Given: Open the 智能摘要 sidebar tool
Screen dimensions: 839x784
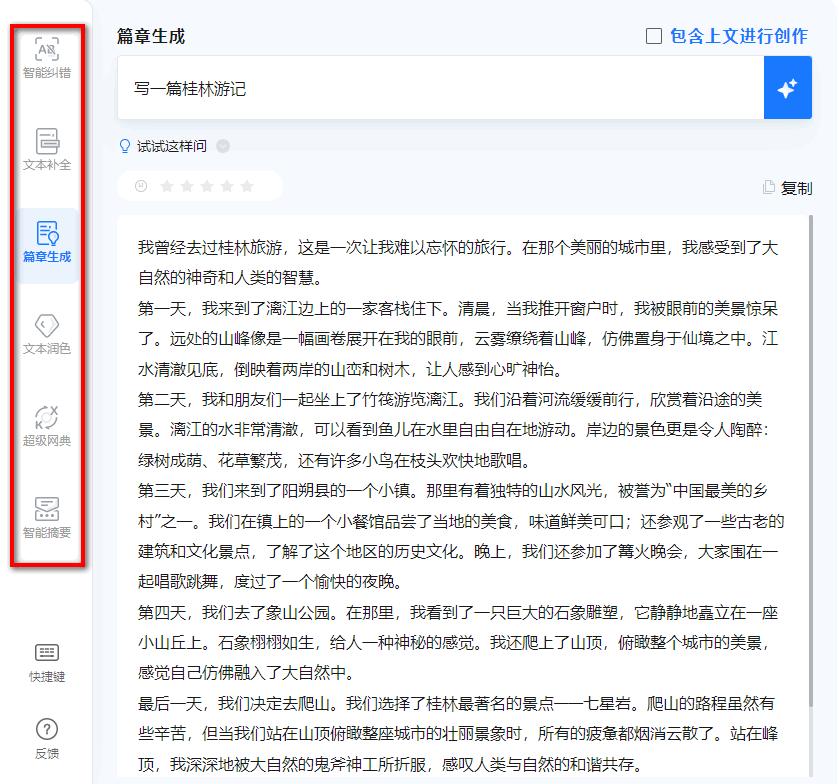Looking at the screenshot, I should pyautogui.click(x=47, y=517).
